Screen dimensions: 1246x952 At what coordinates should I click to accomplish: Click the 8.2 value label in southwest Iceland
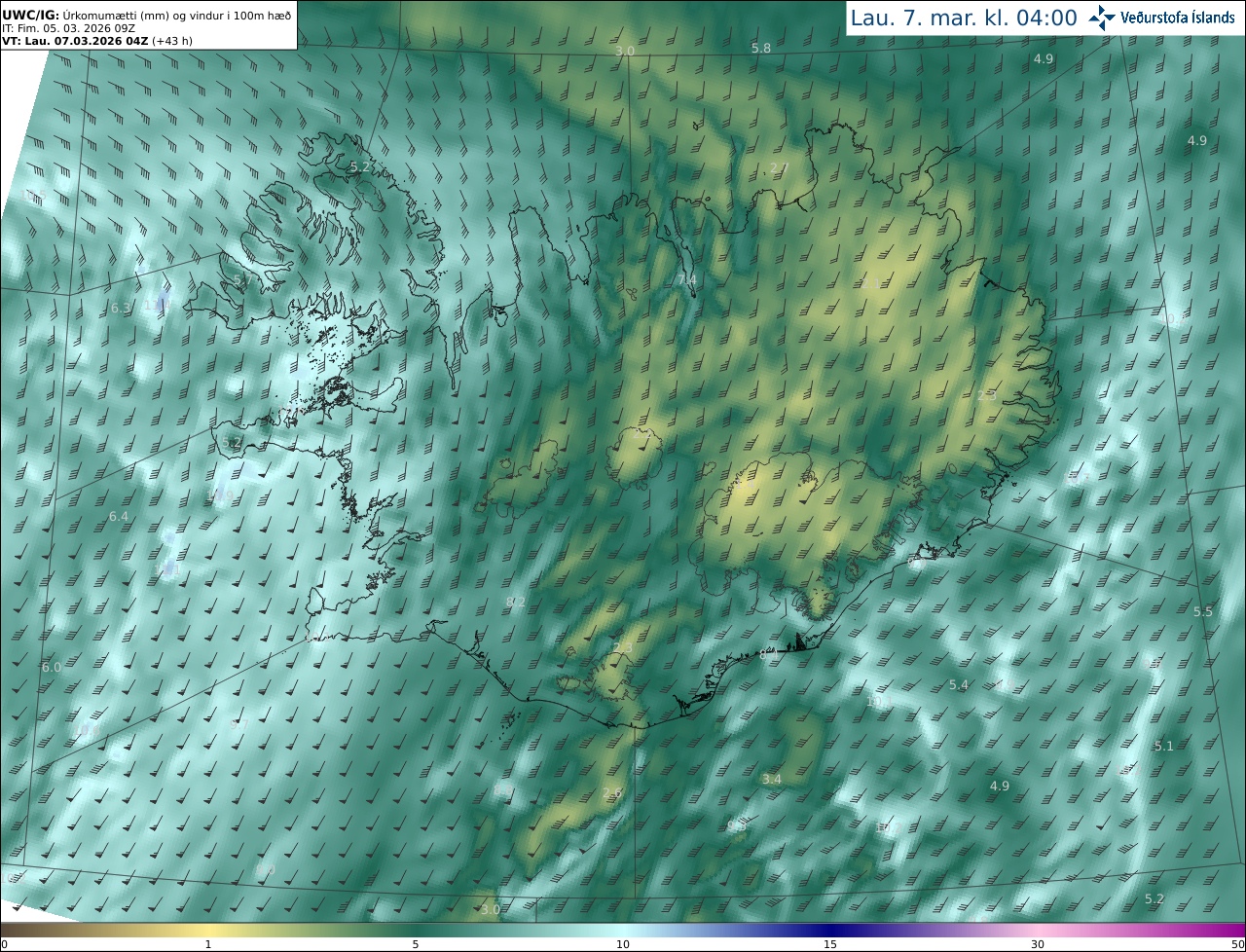[516, 602]
